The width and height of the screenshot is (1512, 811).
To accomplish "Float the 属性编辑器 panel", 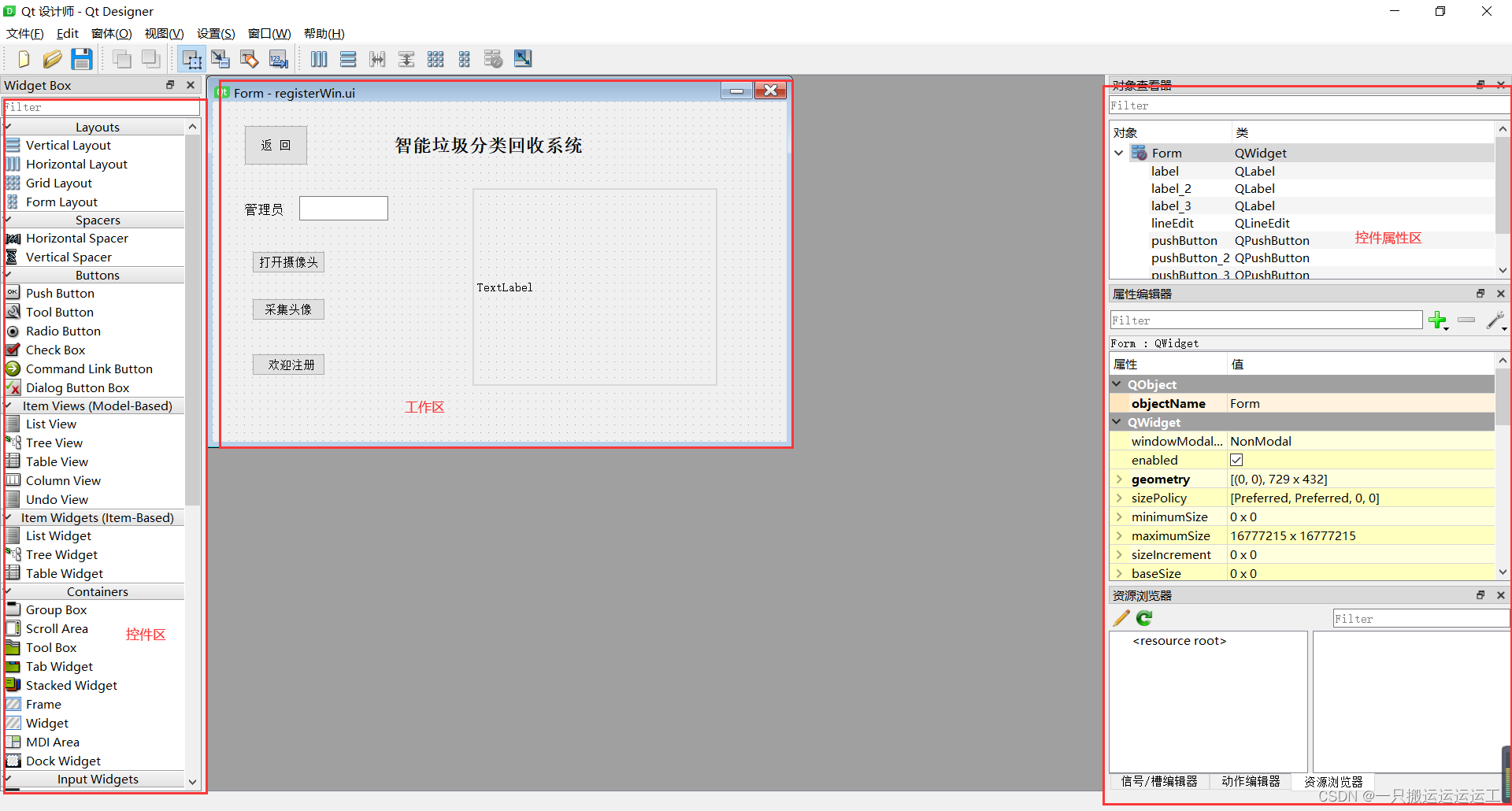I will pyautogui.click(x=1480, y=294).
